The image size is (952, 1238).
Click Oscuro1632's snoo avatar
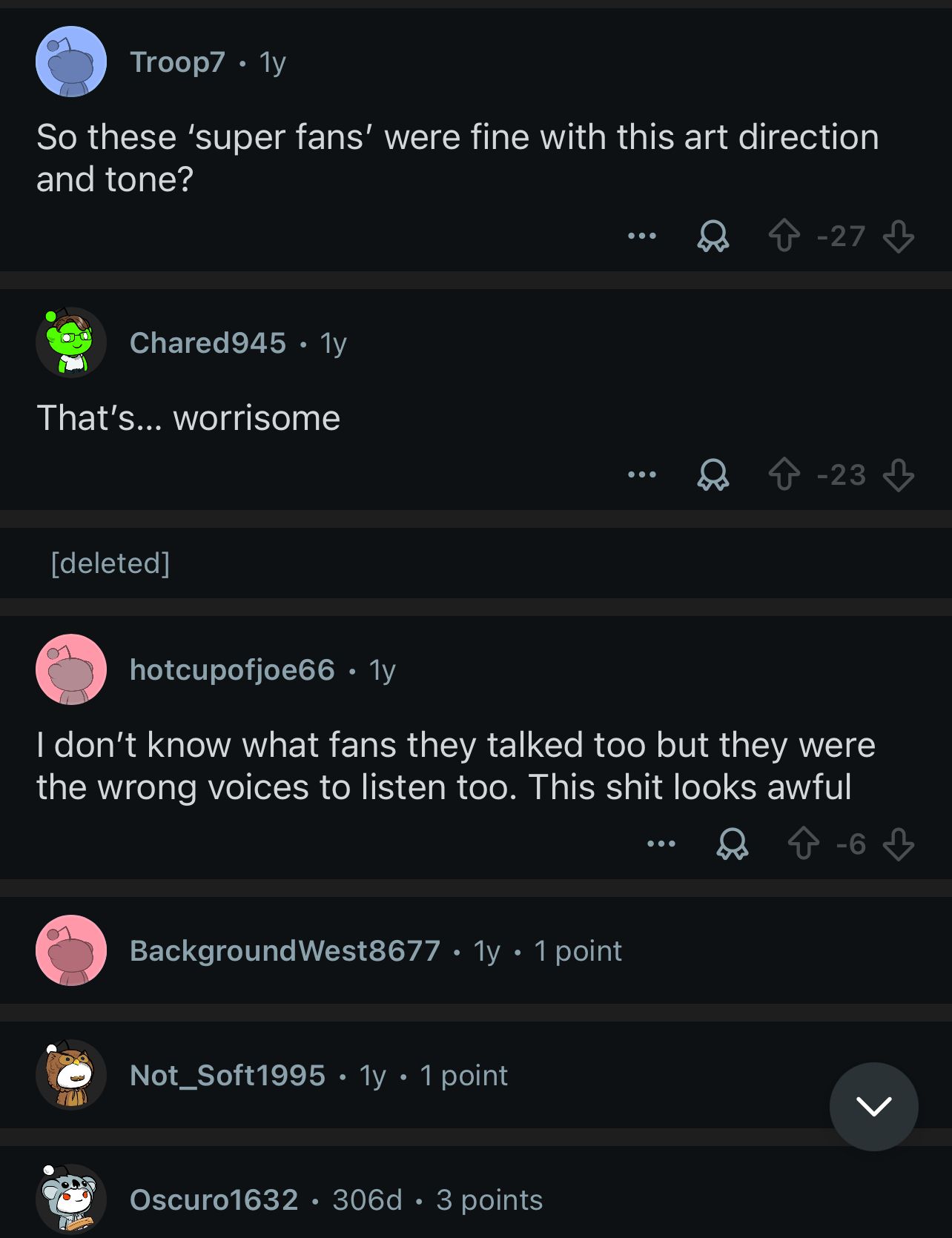pos(70,1200)
